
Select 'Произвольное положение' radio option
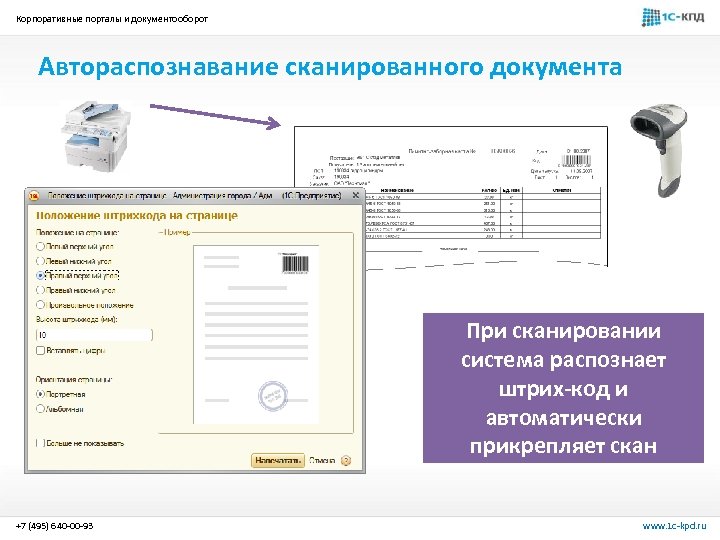click(x=40, y=305)
